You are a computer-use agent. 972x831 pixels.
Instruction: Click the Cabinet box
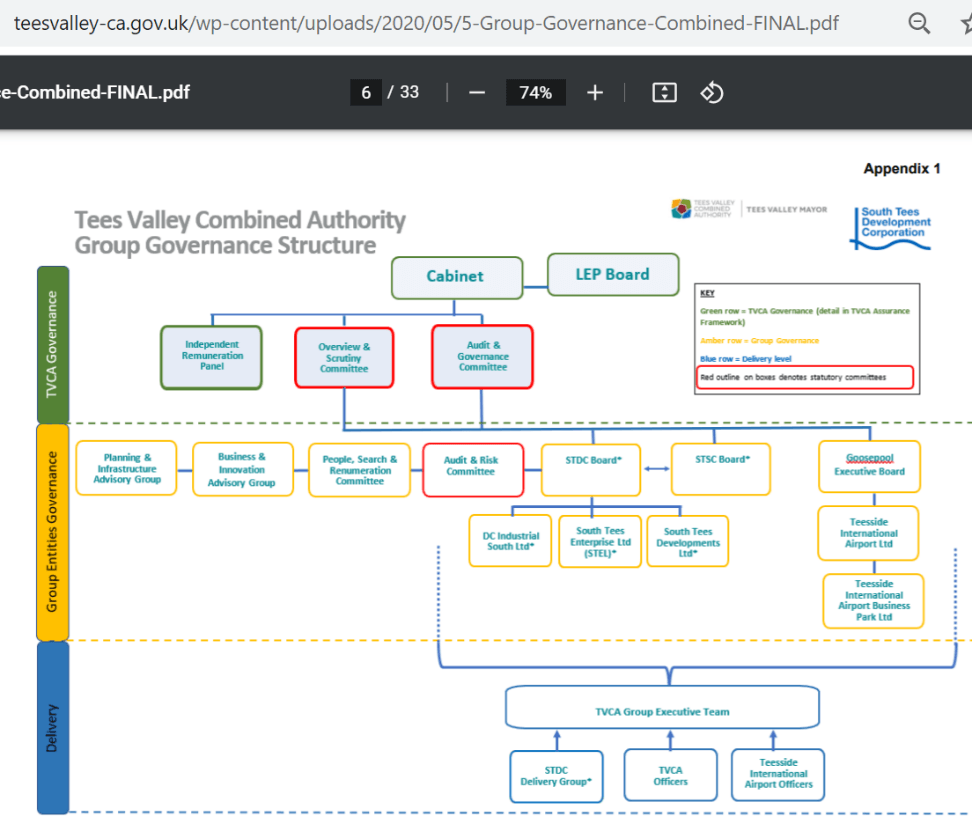(457, 277)
